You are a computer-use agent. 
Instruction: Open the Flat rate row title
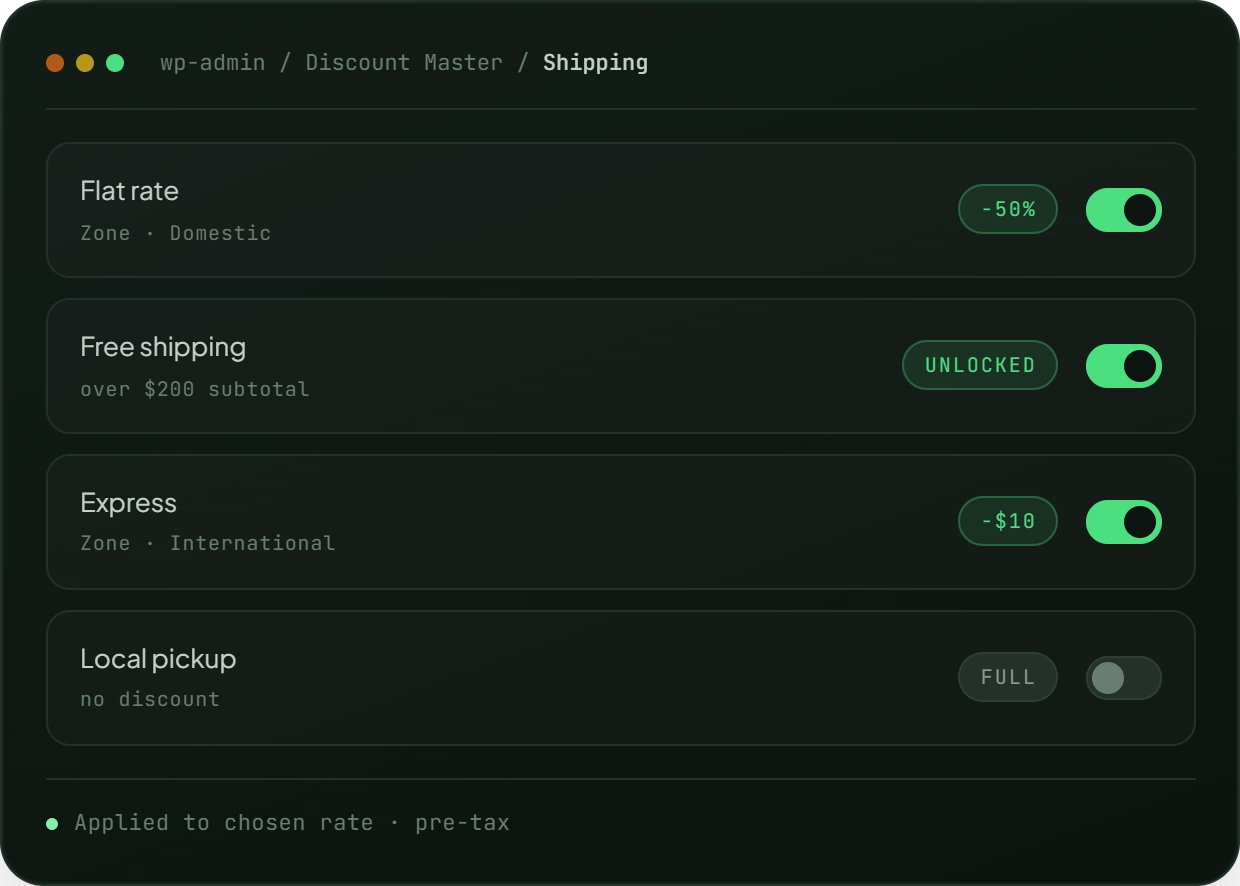tap(129, 191)
